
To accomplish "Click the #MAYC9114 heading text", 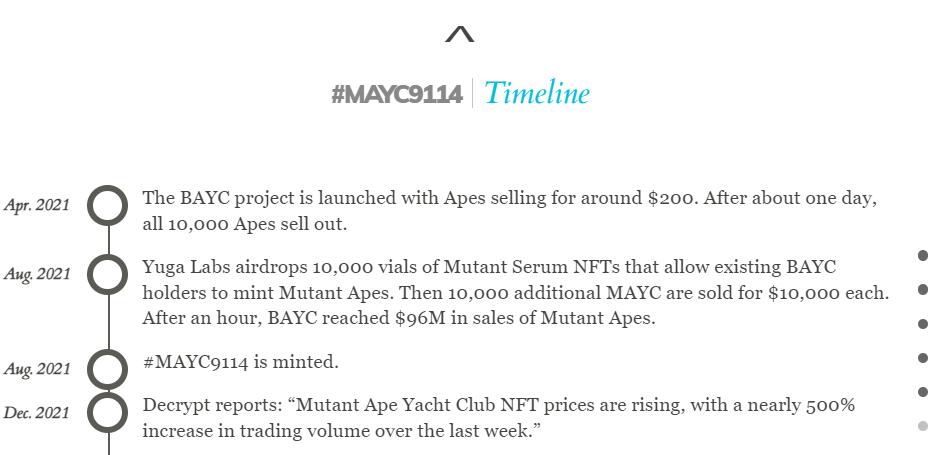I will [397, 95].
